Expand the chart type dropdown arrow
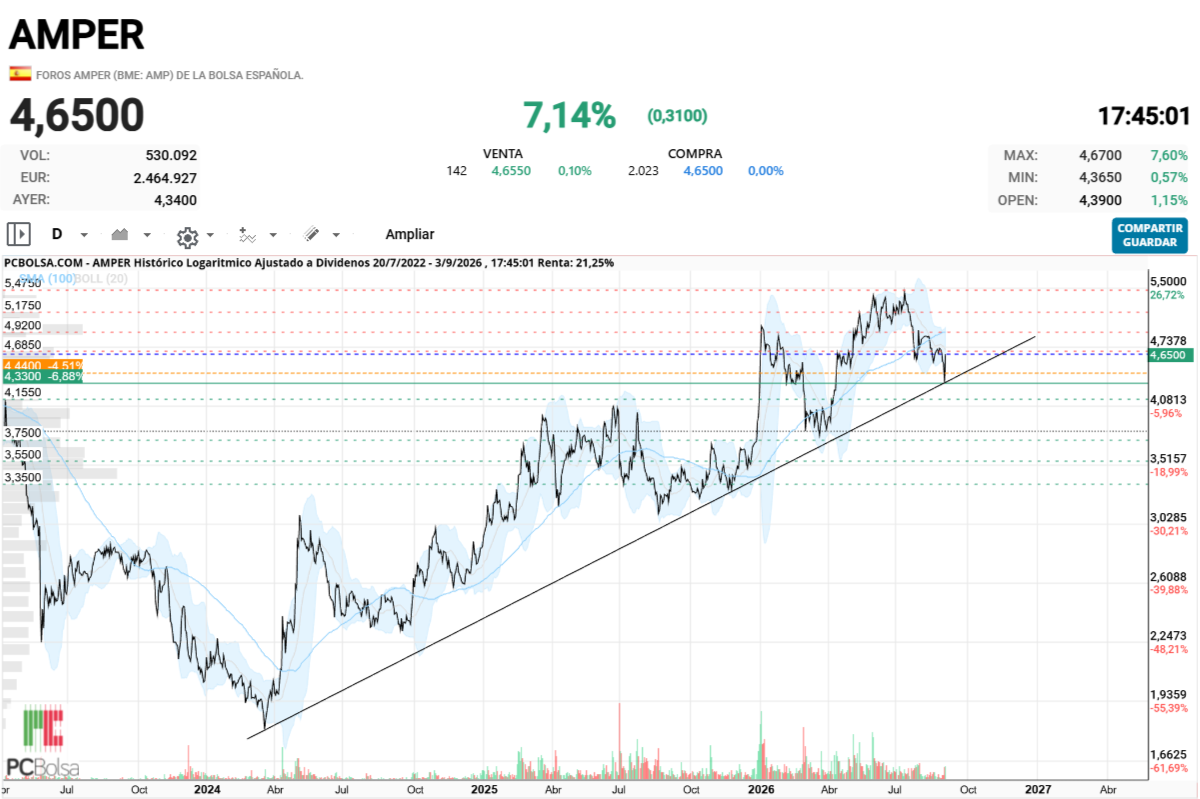This screenshot has width=1200, height=799. click(x=147, y=235)
